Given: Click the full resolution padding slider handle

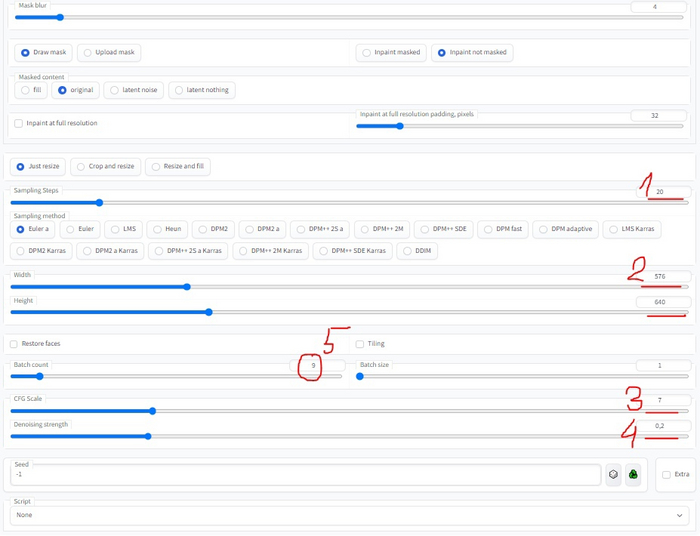Looking at the screenshot, I should point(400,126).
